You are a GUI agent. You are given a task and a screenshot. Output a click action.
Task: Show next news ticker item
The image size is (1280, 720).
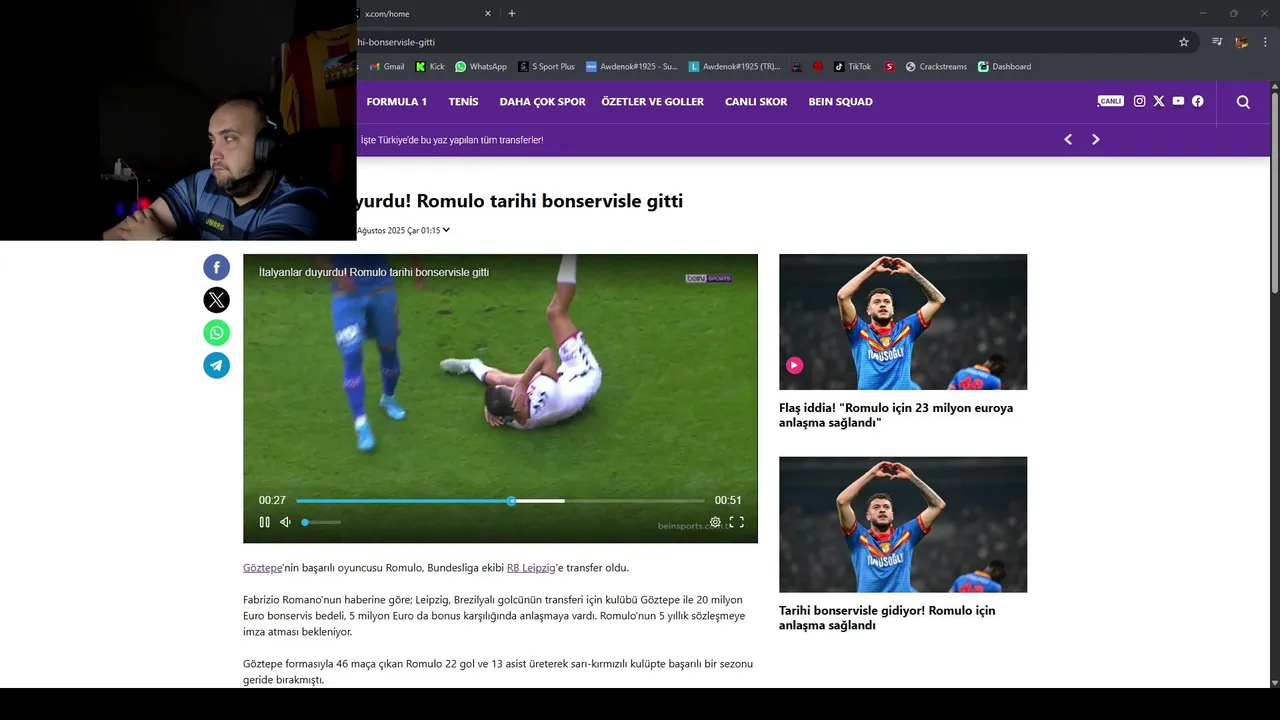pyautogui.click(x=1095, y=140)
